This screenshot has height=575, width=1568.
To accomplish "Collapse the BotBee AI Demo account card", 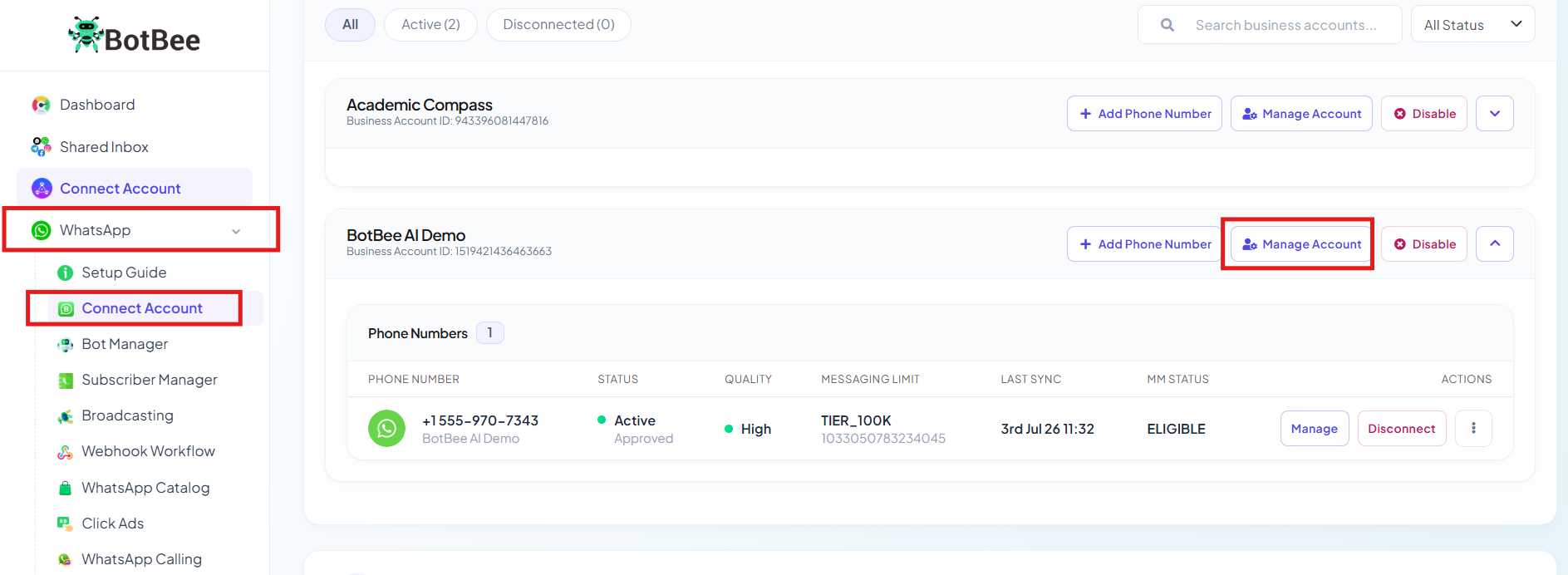I will (x=1495, y=244).
